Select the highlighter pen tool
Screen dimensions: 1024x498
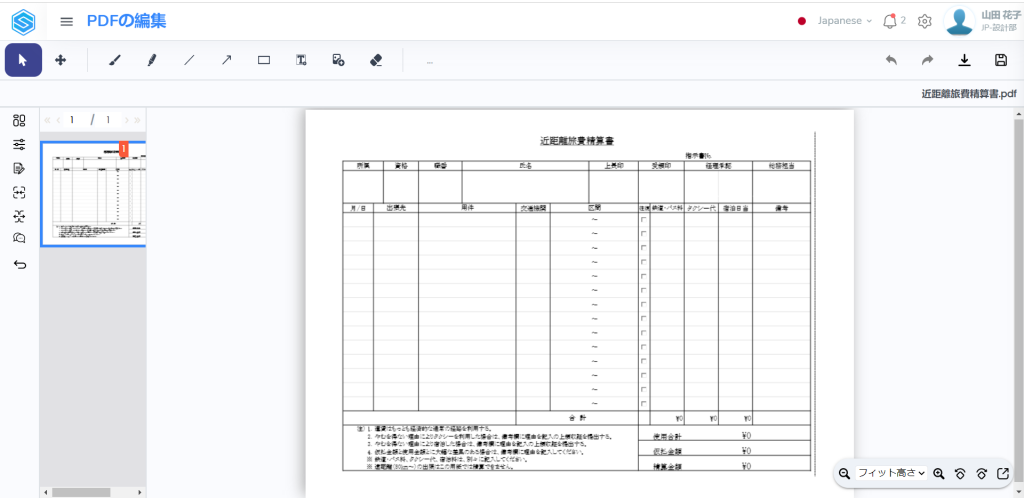(152, 60)
